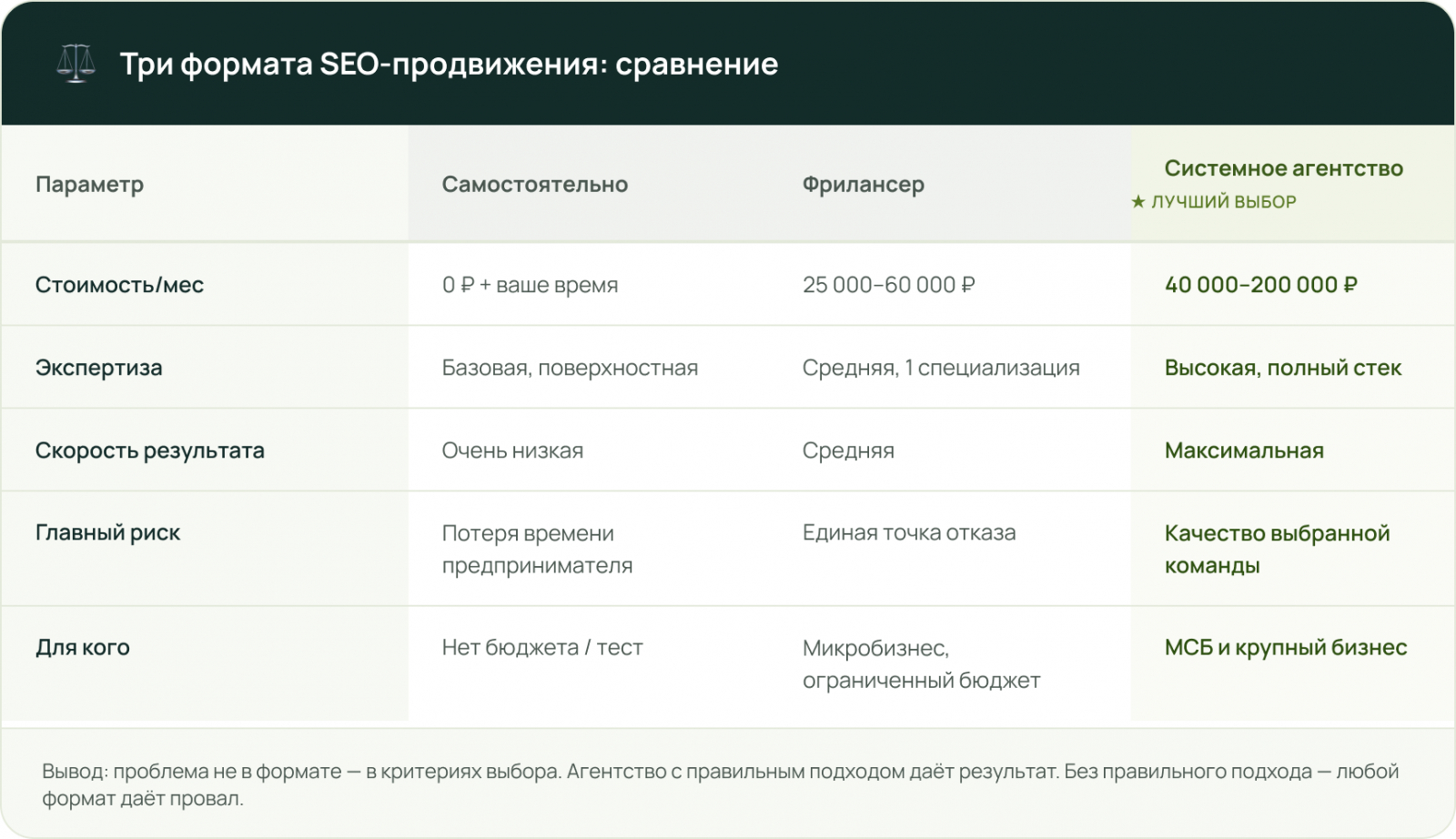The image size is (1456, 839).
Task: Click the Экспертиза row label
Action: [x=98, y=368]
